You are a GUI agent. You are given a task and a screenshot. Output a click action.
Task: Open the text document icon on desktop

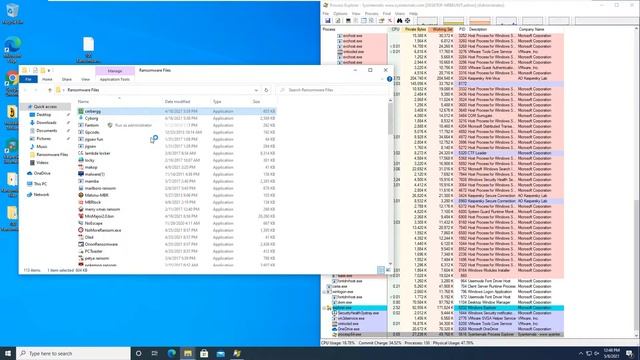[88, 50]
